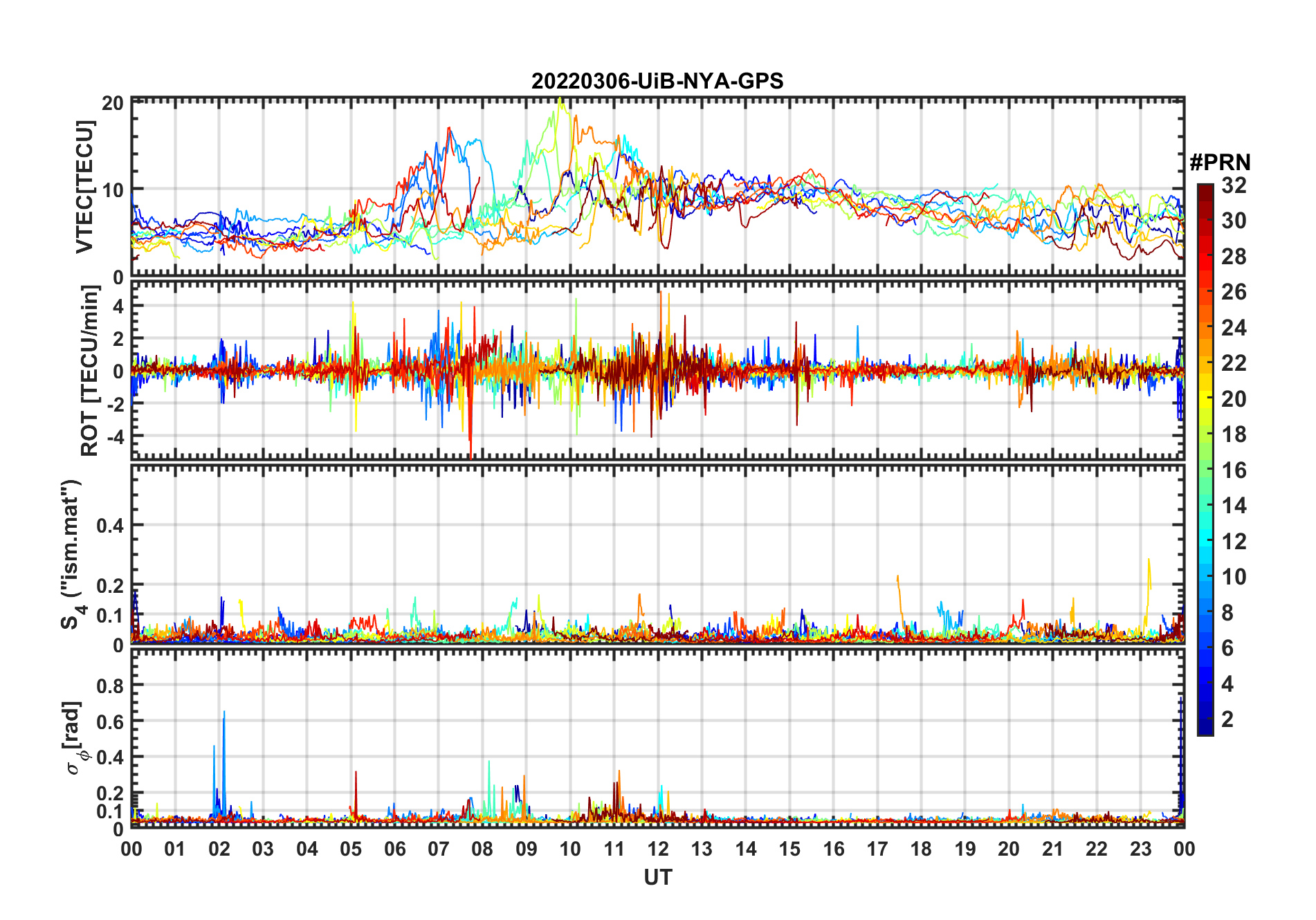Click the x-axis tick label 06
Screen dimensions: 1316x920
pyautogui.click(x=395, y=849)
